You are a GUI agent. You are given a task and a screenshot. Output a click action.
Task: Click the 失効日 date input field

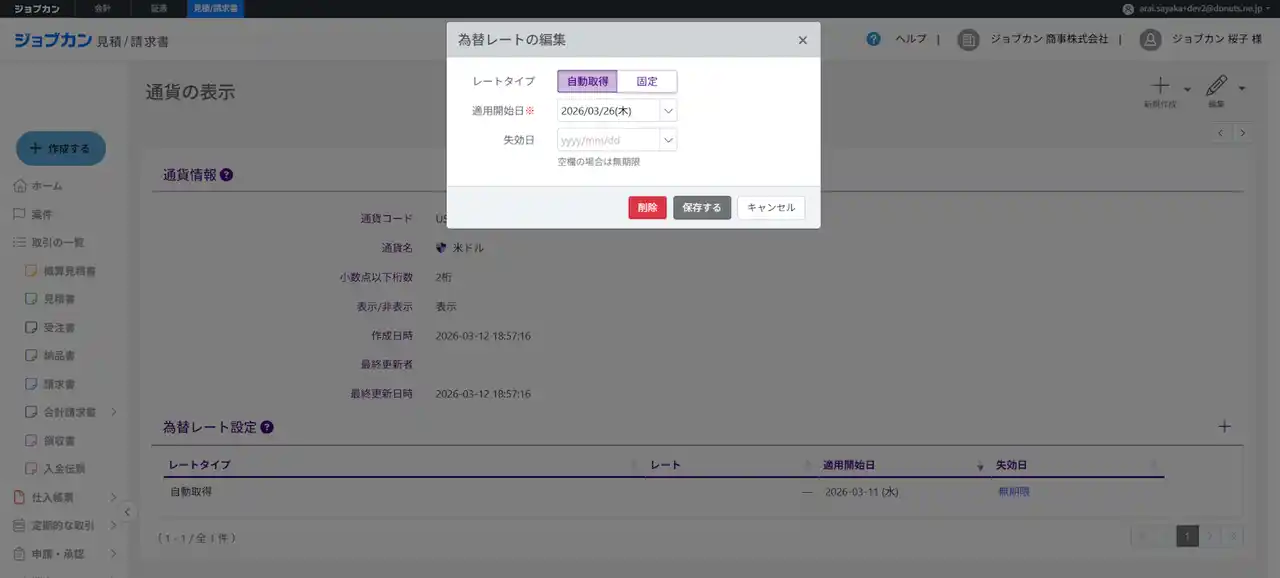point(608,140)
